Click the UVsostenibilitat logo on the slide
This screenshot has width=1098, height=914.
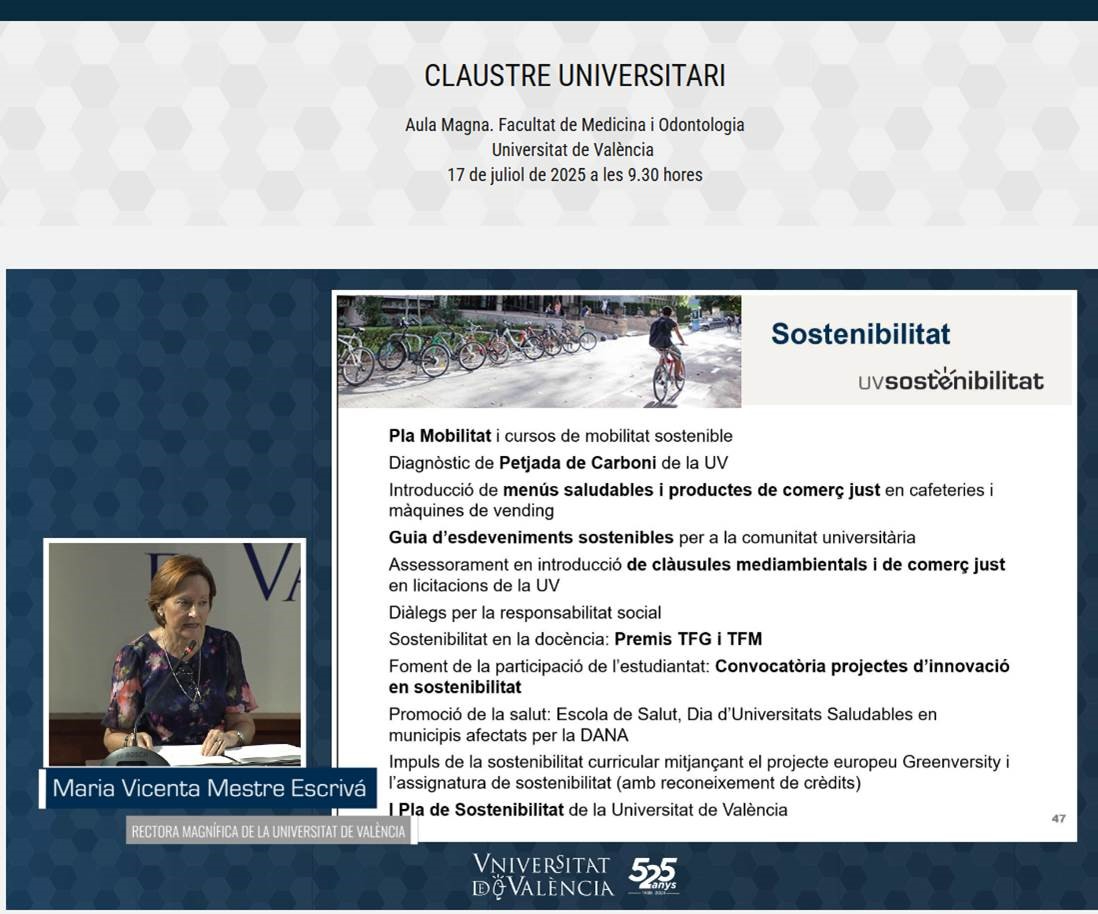tap(950, 379)
